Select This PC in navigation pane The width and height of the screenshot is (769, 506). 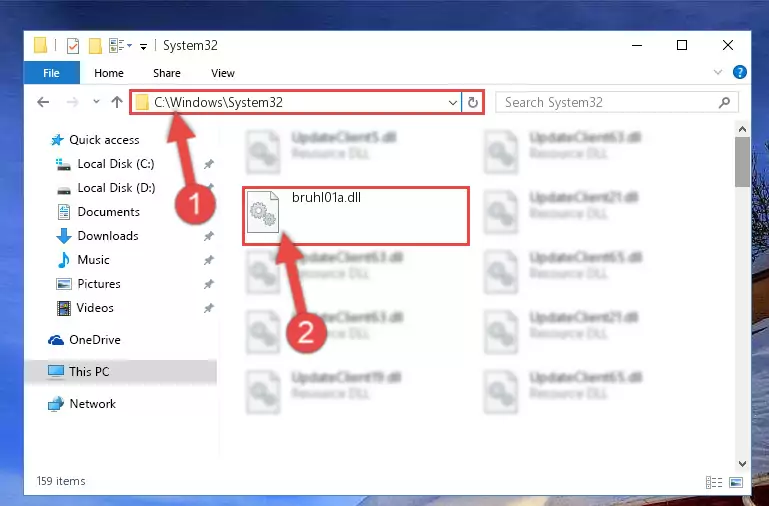coord(120,372)
